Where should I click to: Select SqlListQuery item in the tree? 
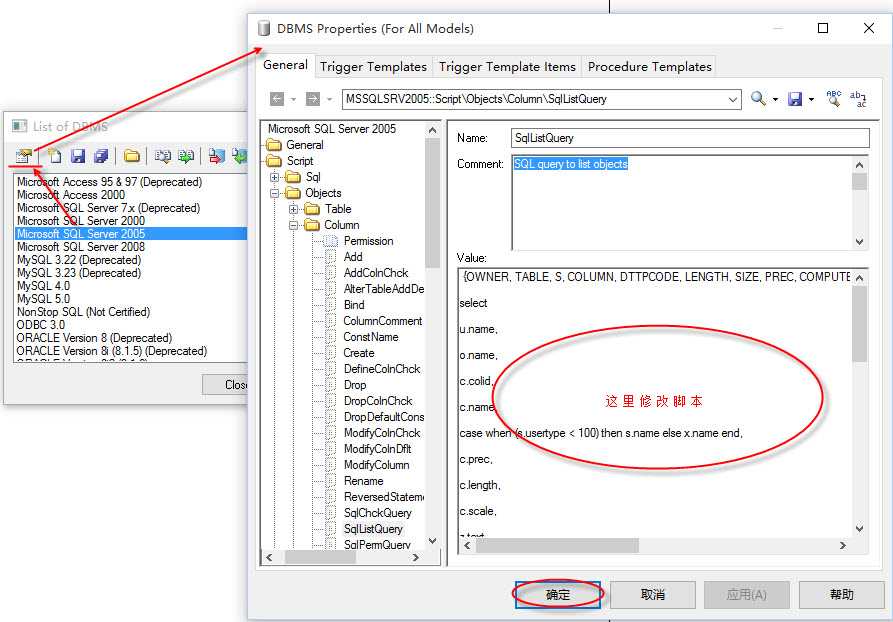[373, 529]
